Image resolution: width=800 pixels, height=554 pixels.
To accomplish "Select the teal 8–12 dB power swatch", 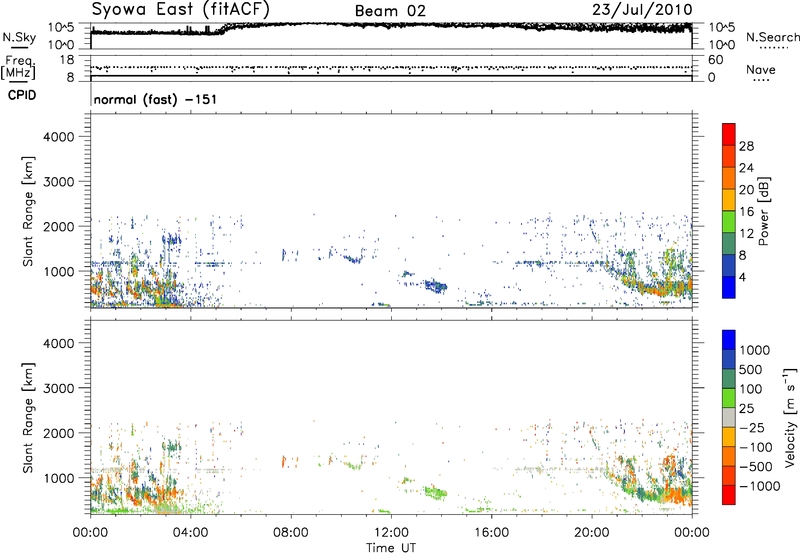I will pos(729,244).
